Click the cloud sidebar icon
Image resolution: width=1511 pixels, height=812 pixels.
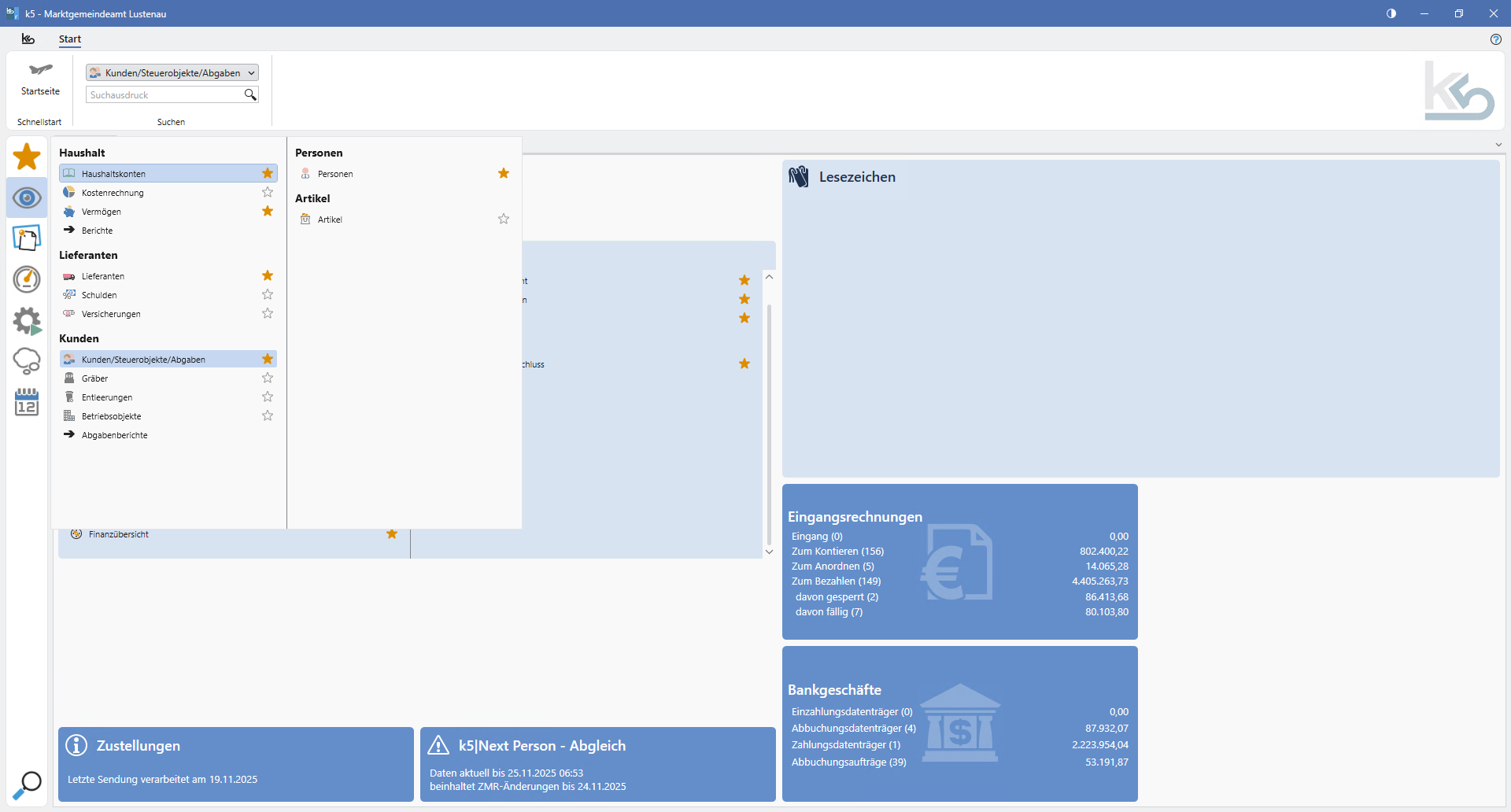pos(27,361)
